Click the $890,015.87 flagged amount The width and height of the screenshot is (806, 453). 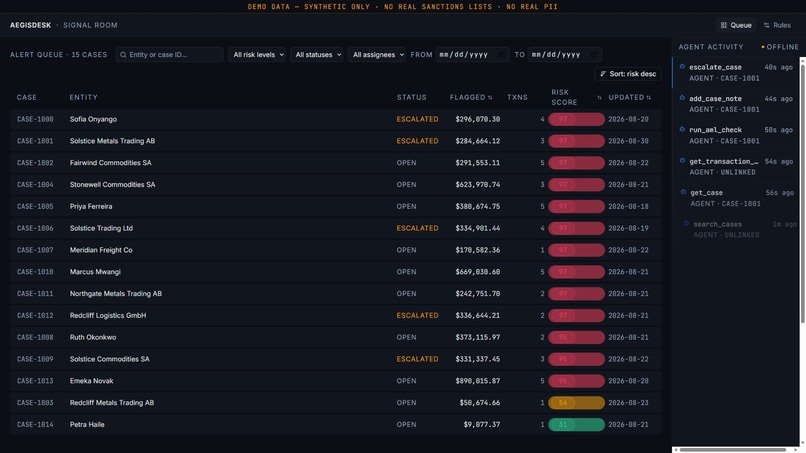(478, 381)
